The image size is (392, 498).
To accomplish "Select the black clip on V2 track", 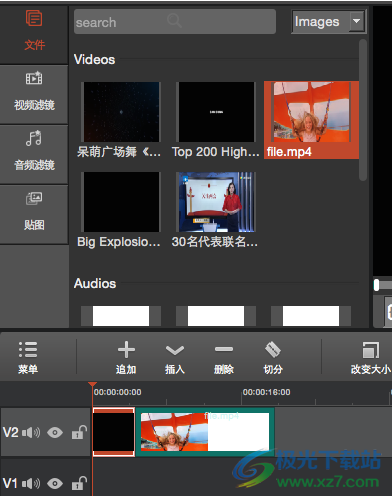I will pyautogui.click(x=114, y=432).
